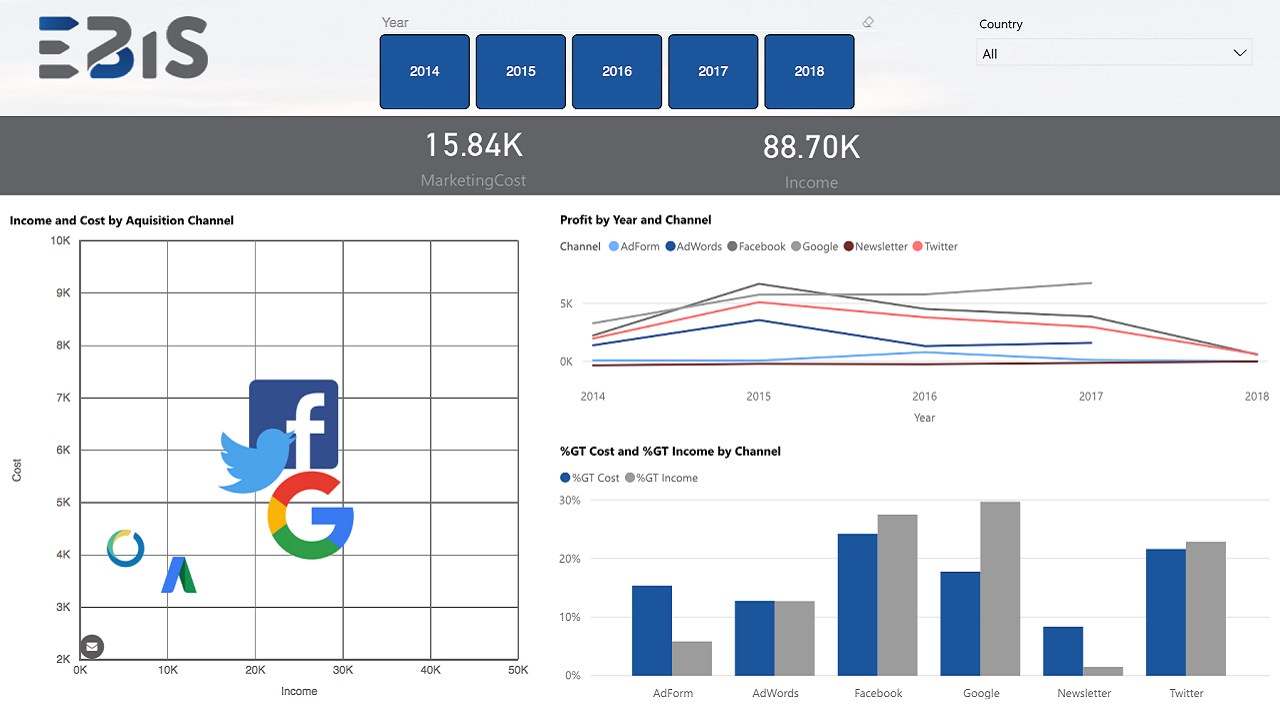Screen dimensions: 1280x720
Task: Select the Google %GT Income bar
Action: tap(1000, 588)
